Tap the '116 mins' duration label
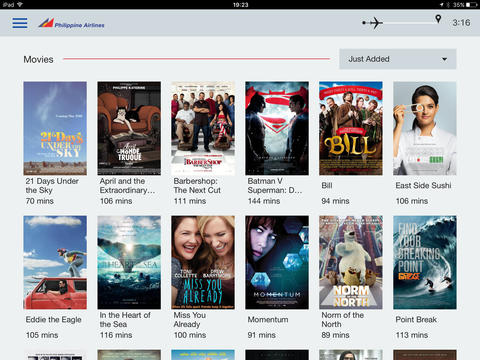Screen dimensions: 480x360 click(116, 335)
